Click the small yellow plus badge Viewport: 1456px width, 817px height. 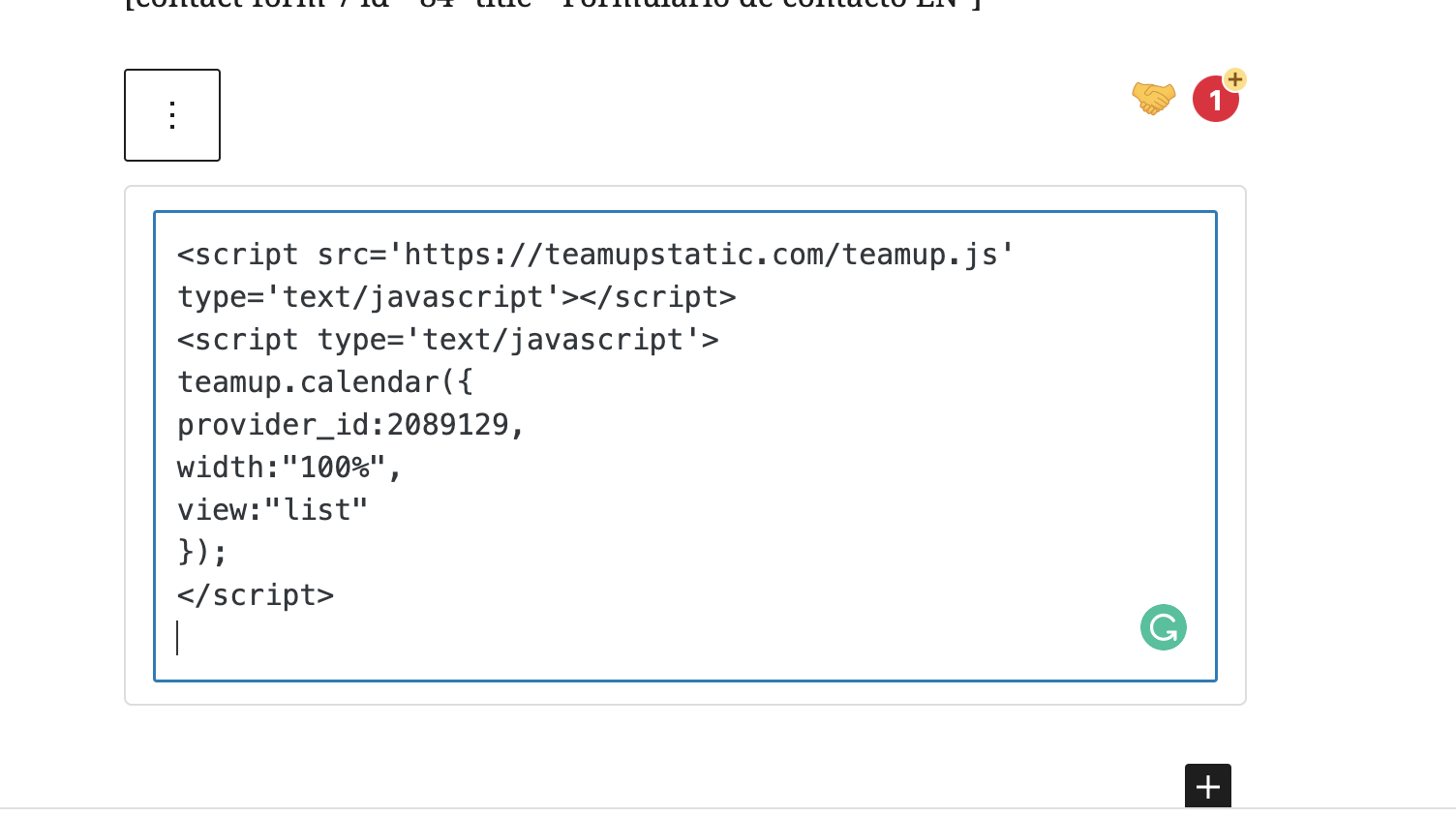[1234, 79]
